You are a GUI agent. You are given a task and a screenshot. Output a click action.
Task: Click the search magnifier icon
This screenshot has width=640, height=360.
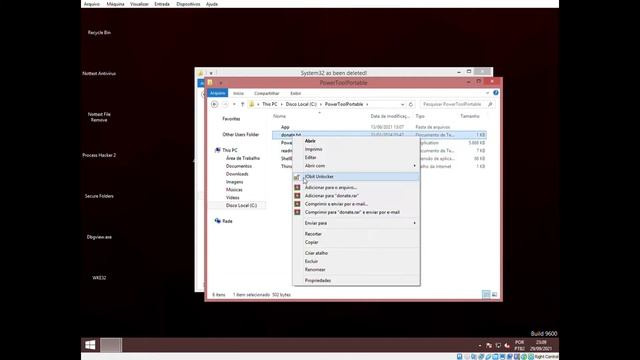pyautogui.click(x=490, y=104)
